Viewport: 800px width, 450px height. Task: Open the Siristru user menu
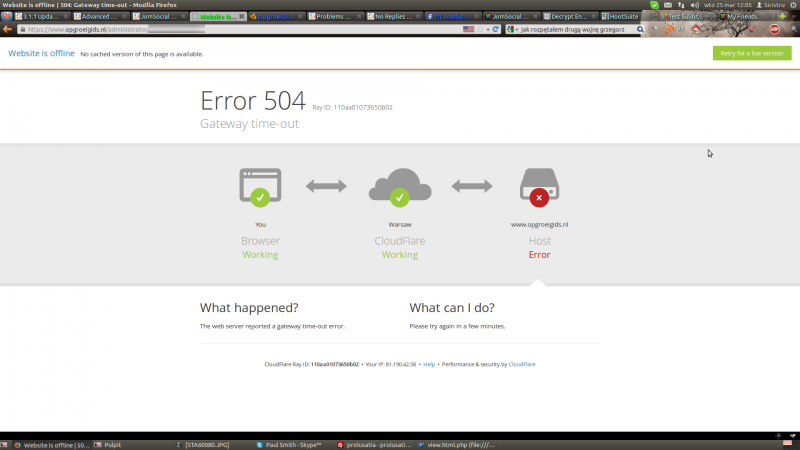pos(770,5)
